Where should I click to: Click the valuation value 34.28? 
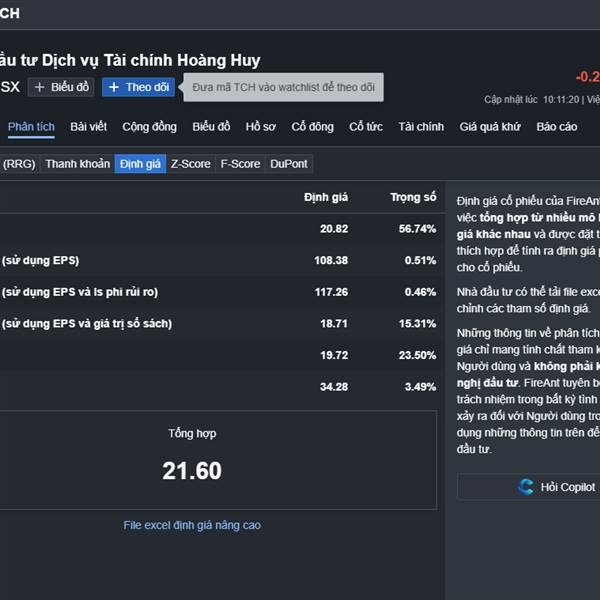(334, 387)
